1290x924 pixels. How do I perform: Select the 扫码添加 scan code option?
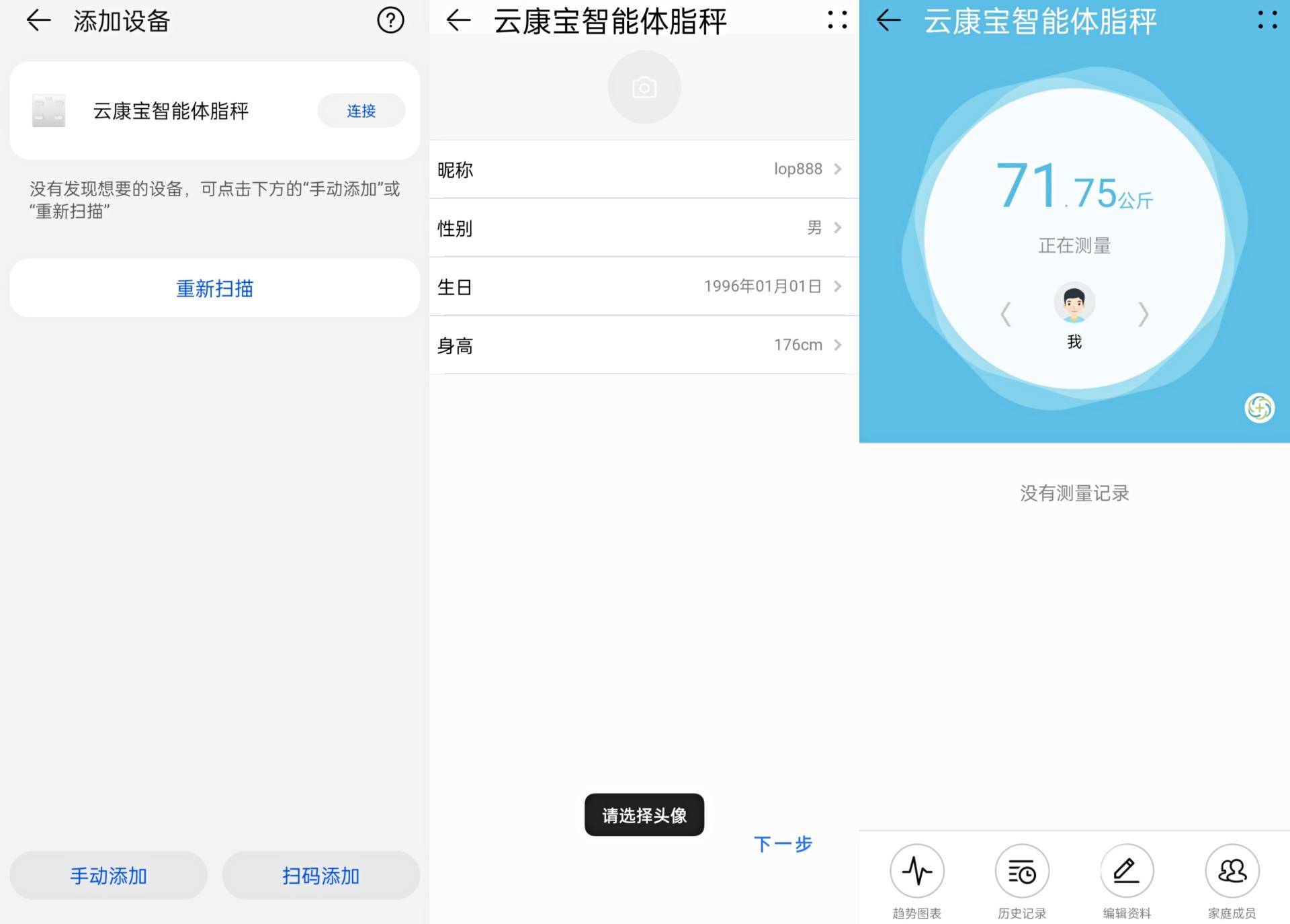click(320, 876)
